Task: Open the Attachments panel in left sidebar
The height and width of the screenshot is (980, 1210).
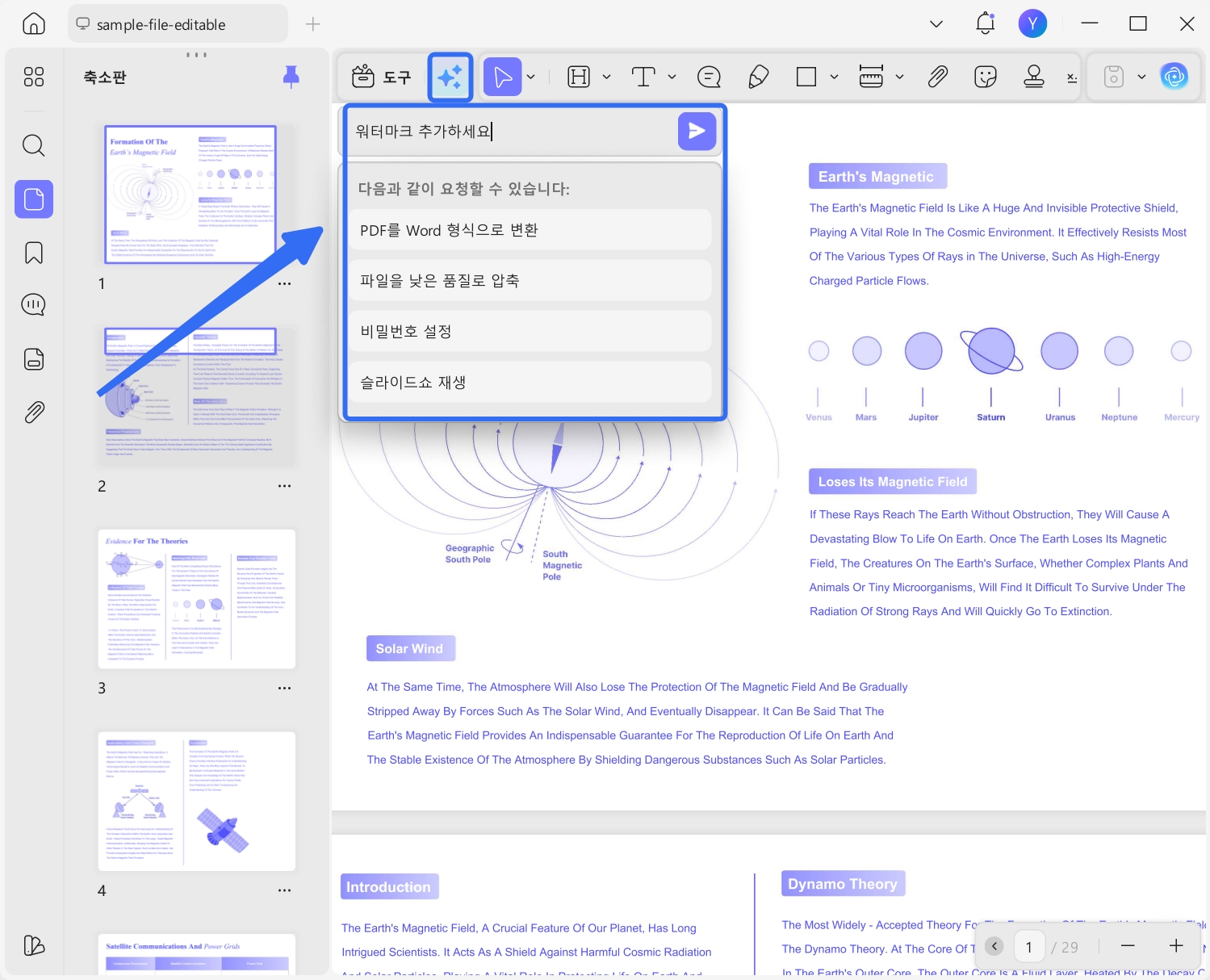Action: tap(34, 413)
